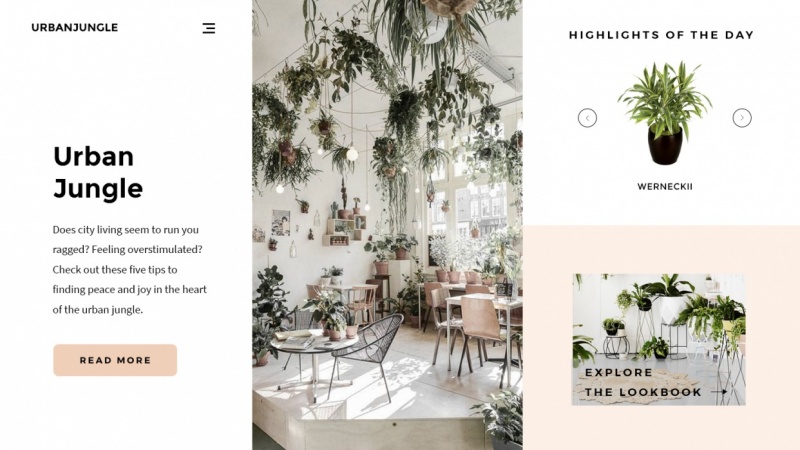
Task: Select the Werneckii plant image
Action: point(665,113)
